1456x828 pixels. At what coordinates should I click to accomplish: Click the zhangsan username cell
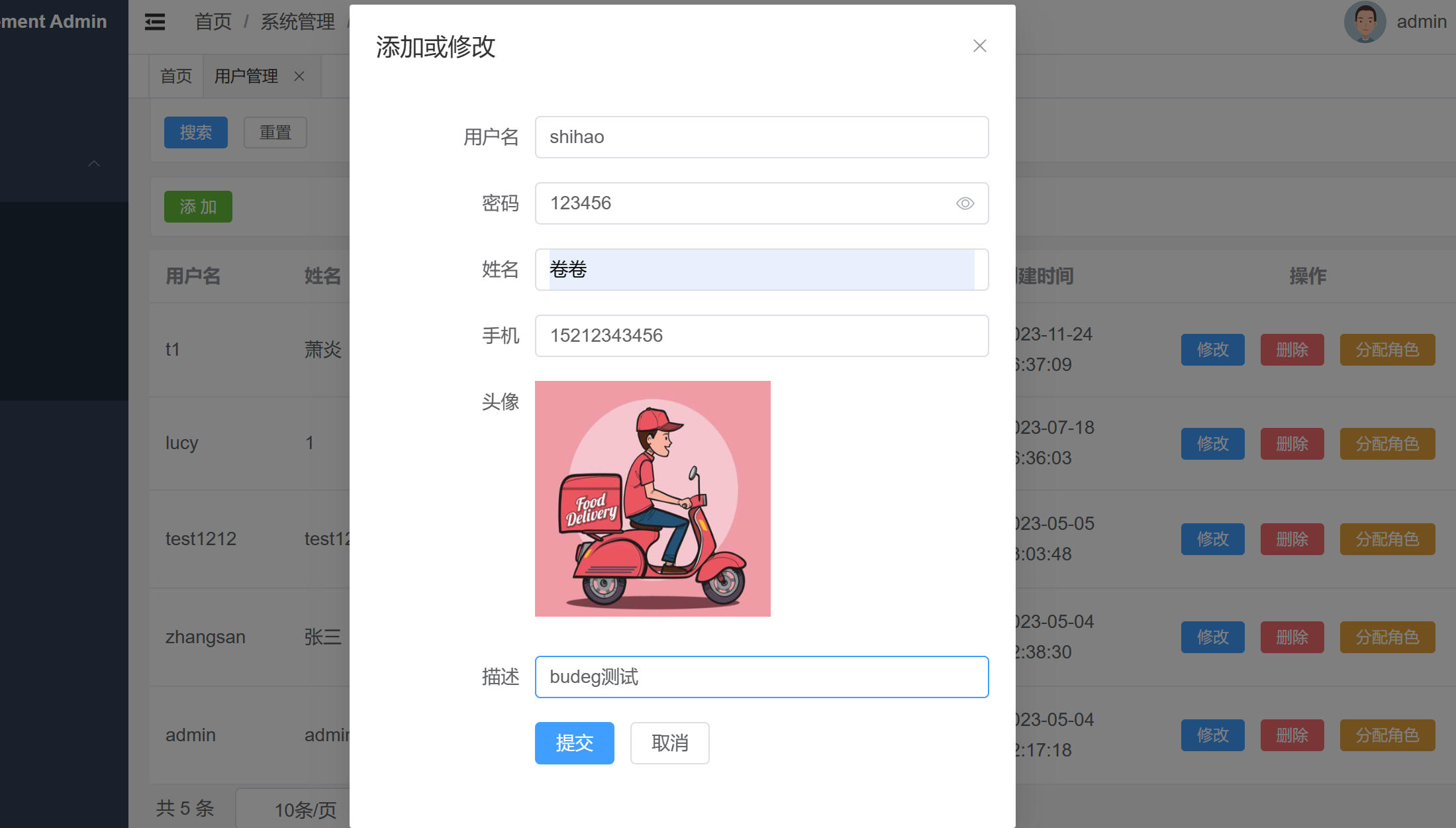point(205,637)
